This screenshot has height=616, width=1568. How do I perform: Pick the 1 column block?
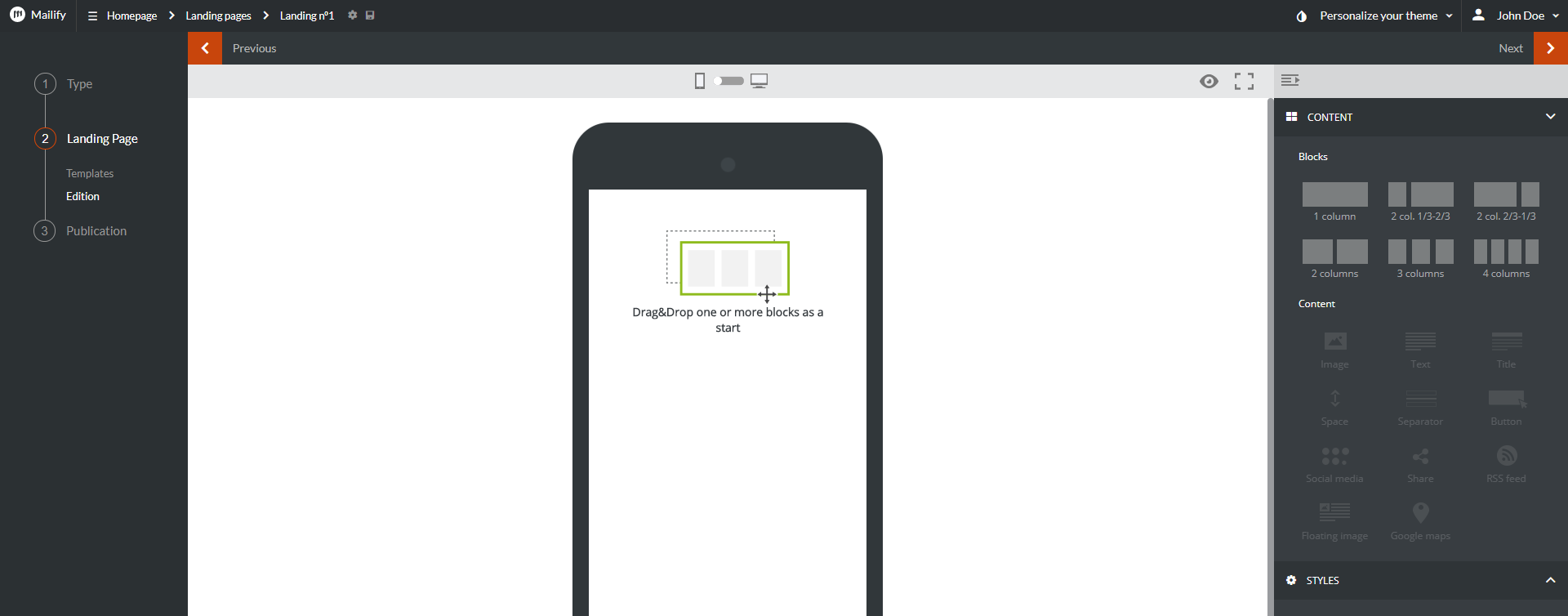click(1334, 202)
